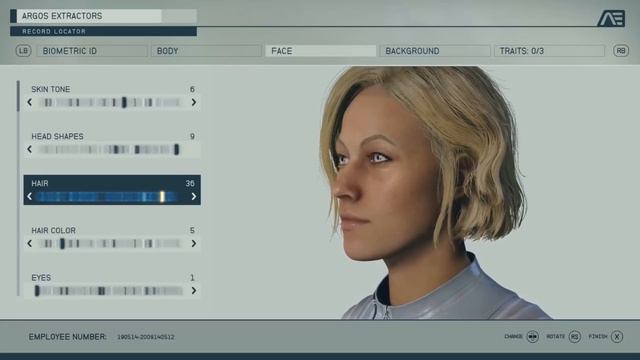
Task: Increase Skin Tone with right arrow
Action: tap(194, 102)
